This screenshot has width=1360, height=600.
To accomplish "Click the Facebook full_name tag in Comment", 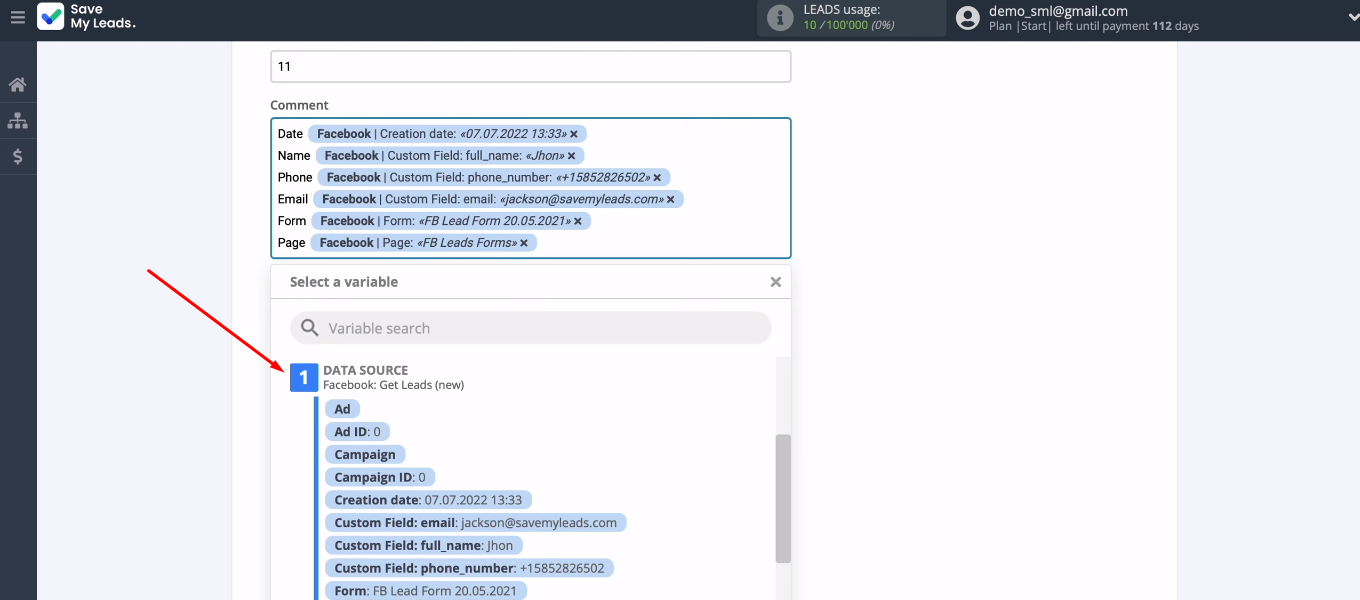I will [450, 156].
